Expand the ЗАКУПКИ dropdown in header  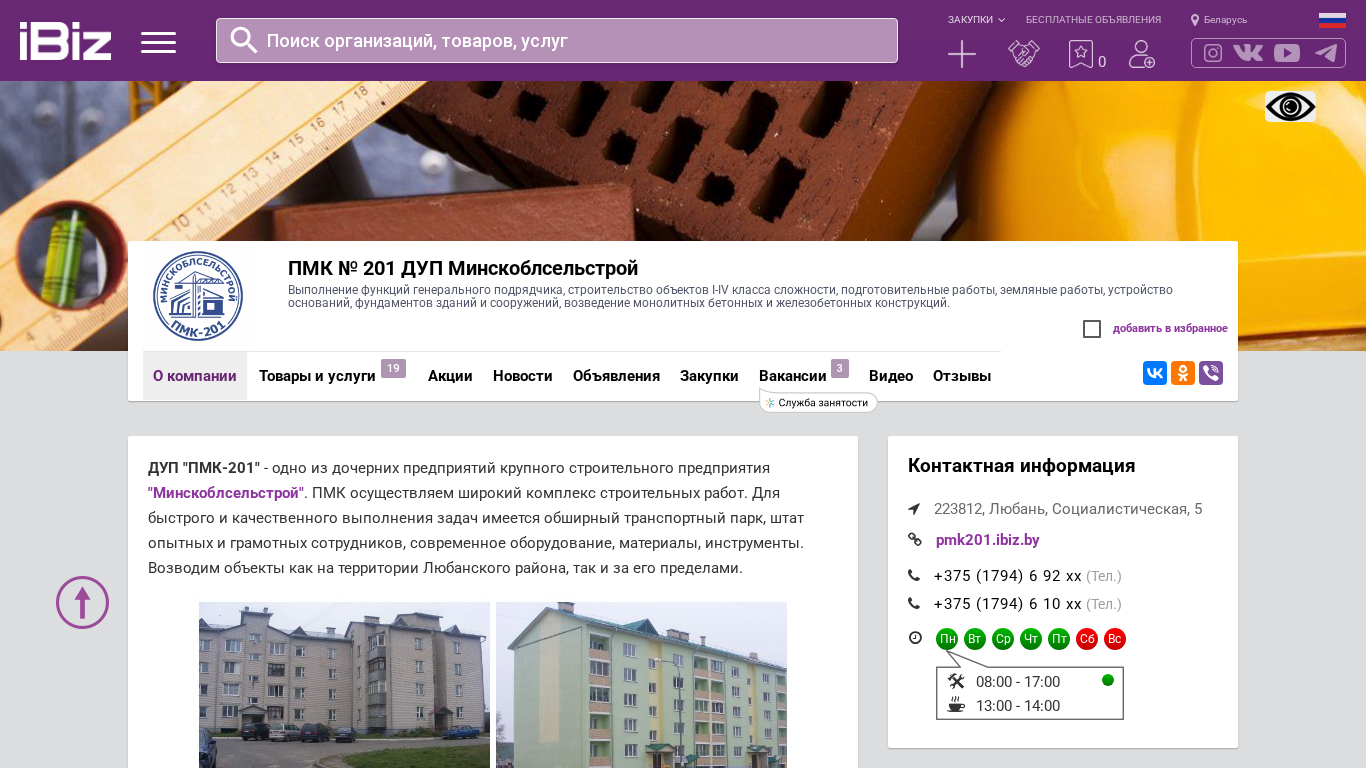click(976, 20)
